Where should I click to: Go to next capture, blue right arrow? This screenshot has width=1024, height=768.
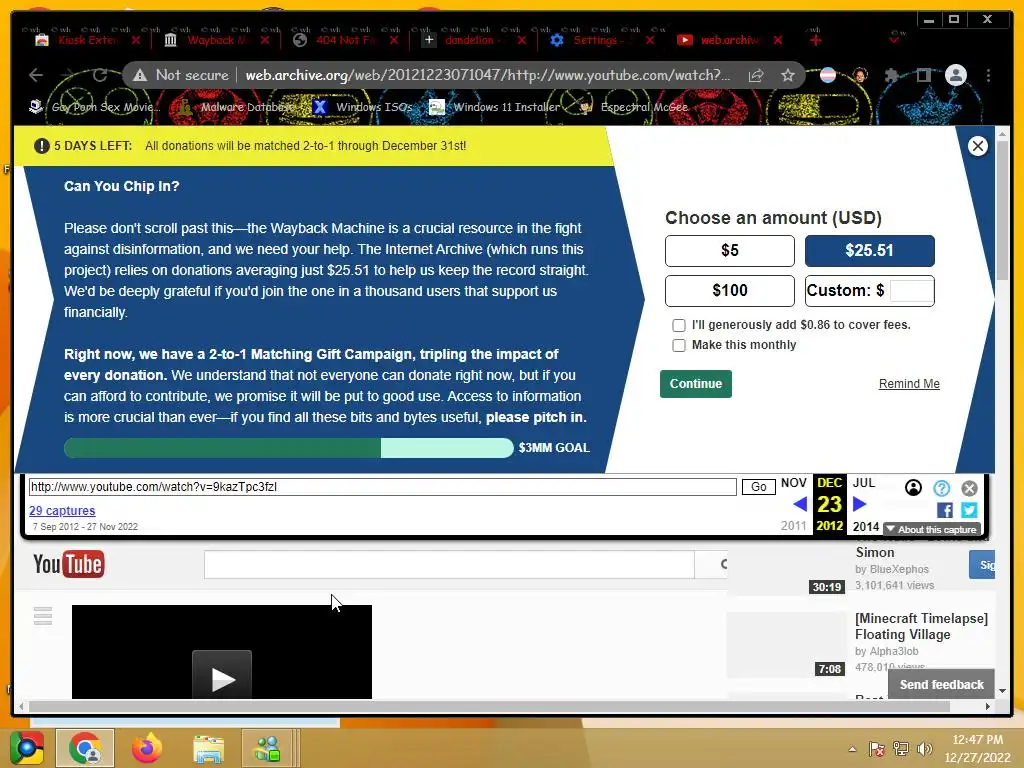pos(859,504)
